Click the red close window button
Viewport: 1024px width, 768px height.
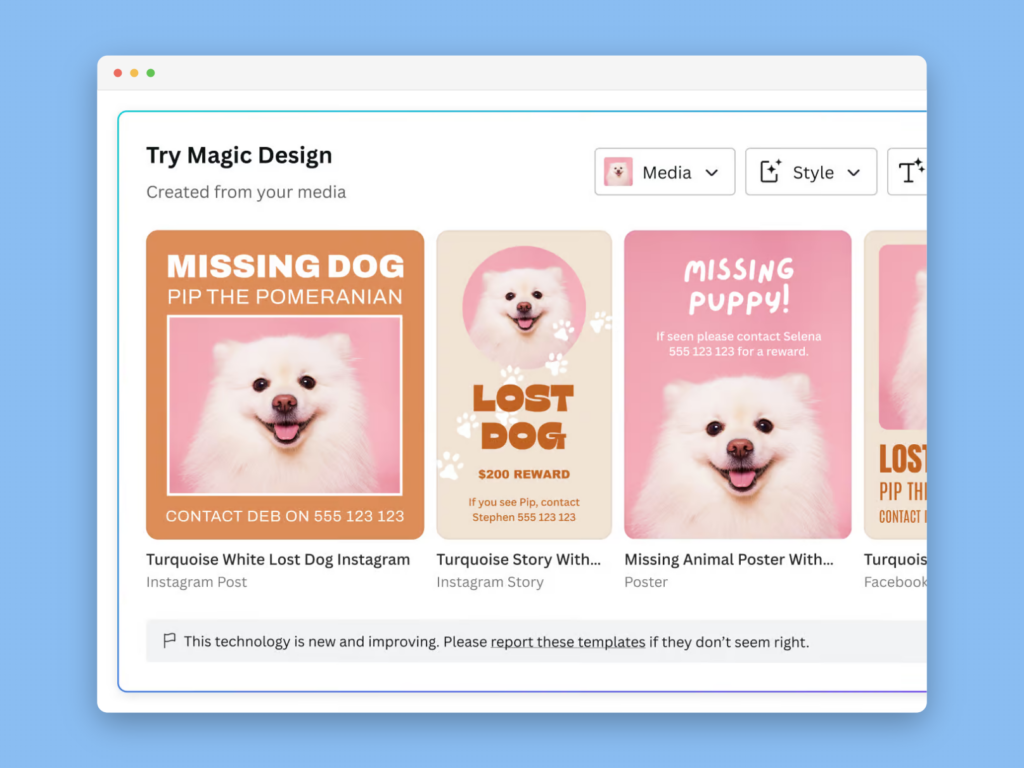click(x=118, y=73)
